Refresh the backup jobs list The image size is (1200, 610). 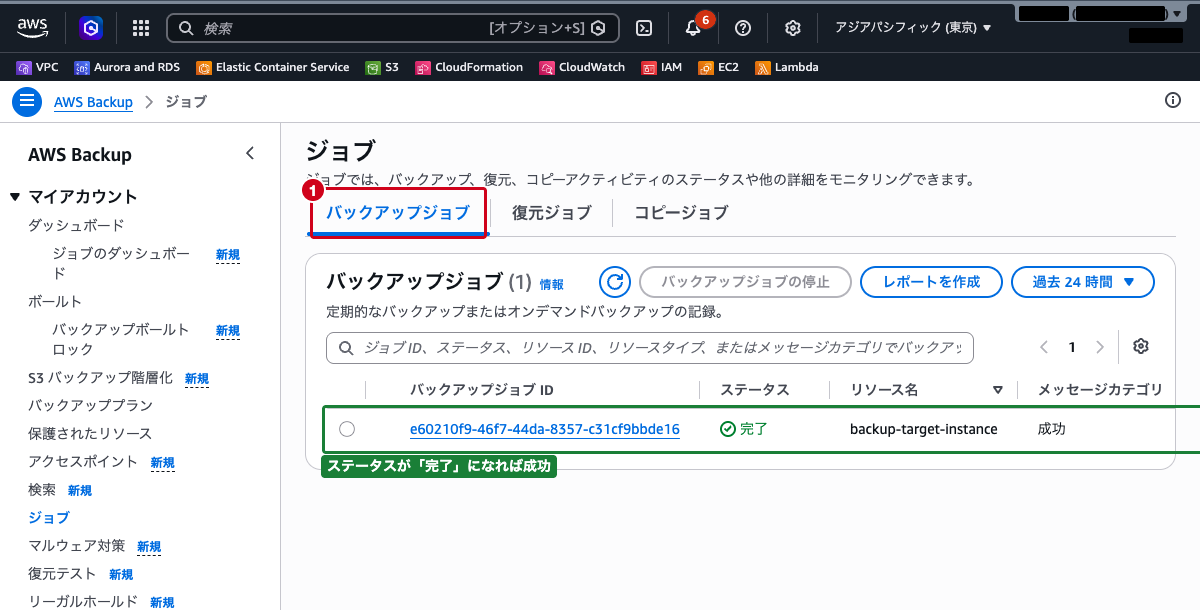click(614, 282)
